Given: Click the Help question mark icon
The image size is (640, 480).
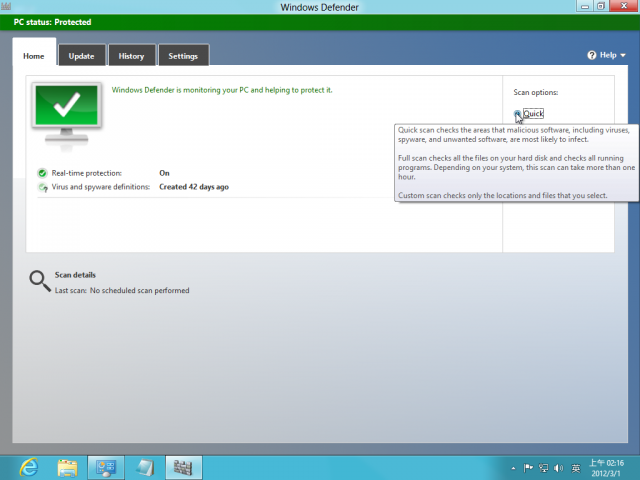Looking at the screenshot, I should 591,55.
